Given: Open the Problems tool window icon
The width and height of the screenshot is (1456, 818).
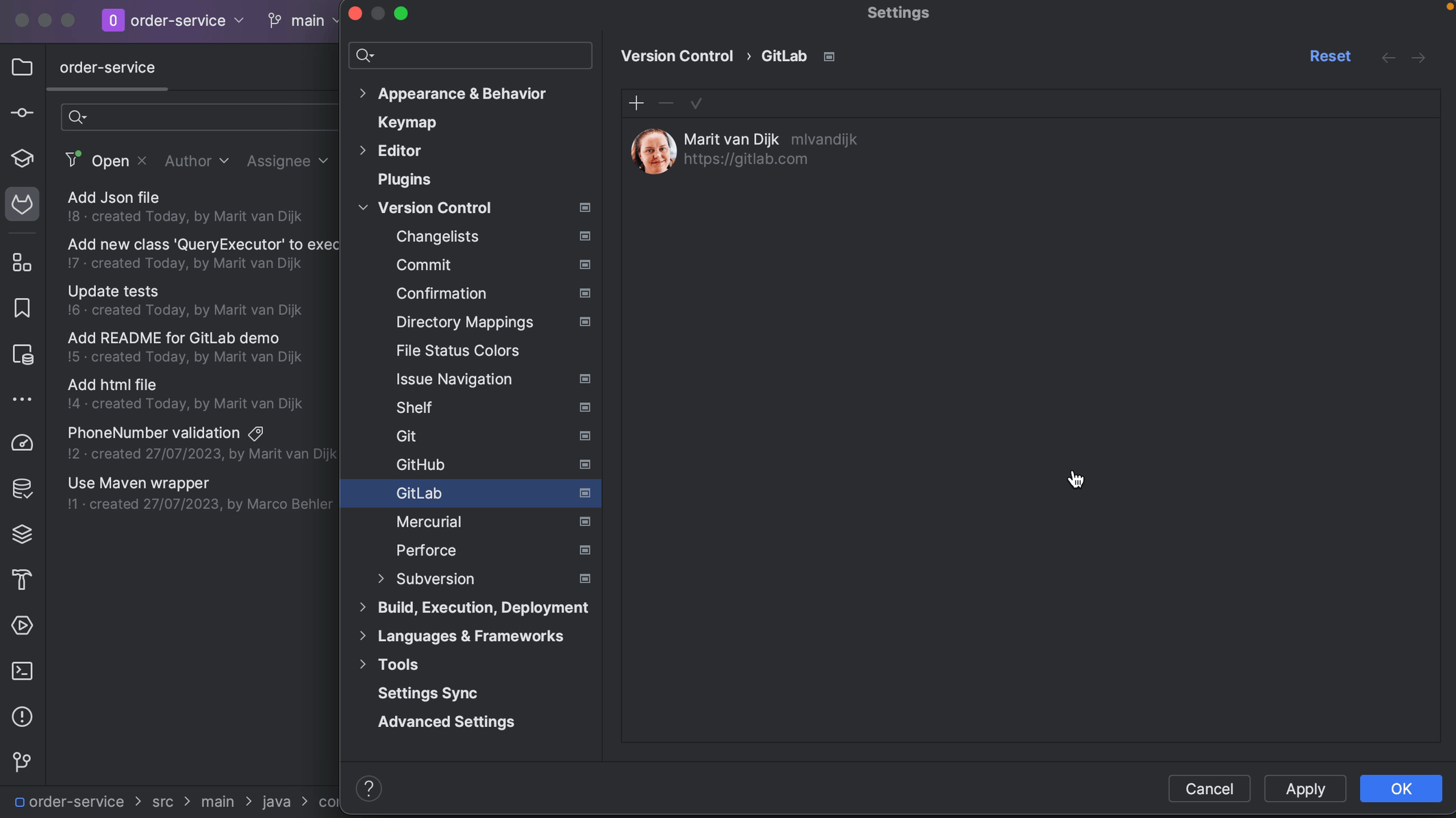Looking at the screenshot, I should click(22, 717).
